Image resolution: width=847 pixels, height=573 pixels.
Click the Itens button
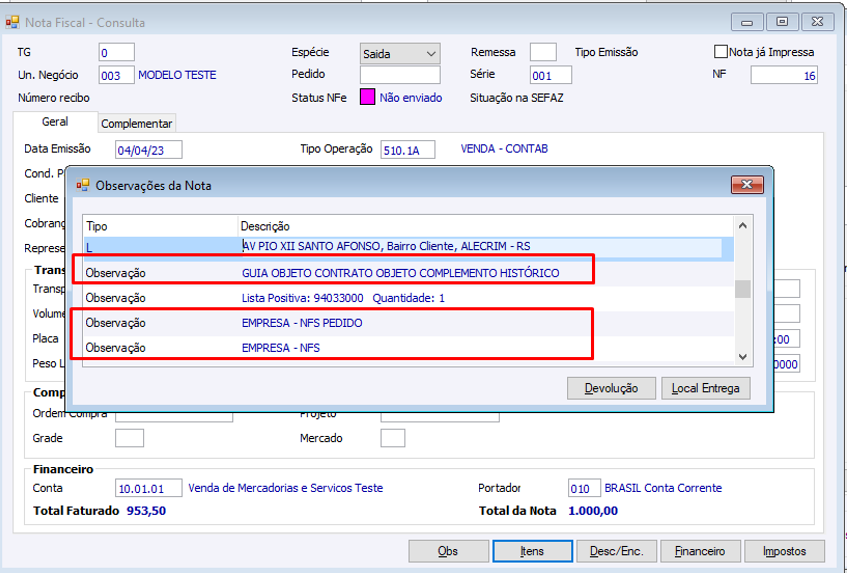point(533,551)
